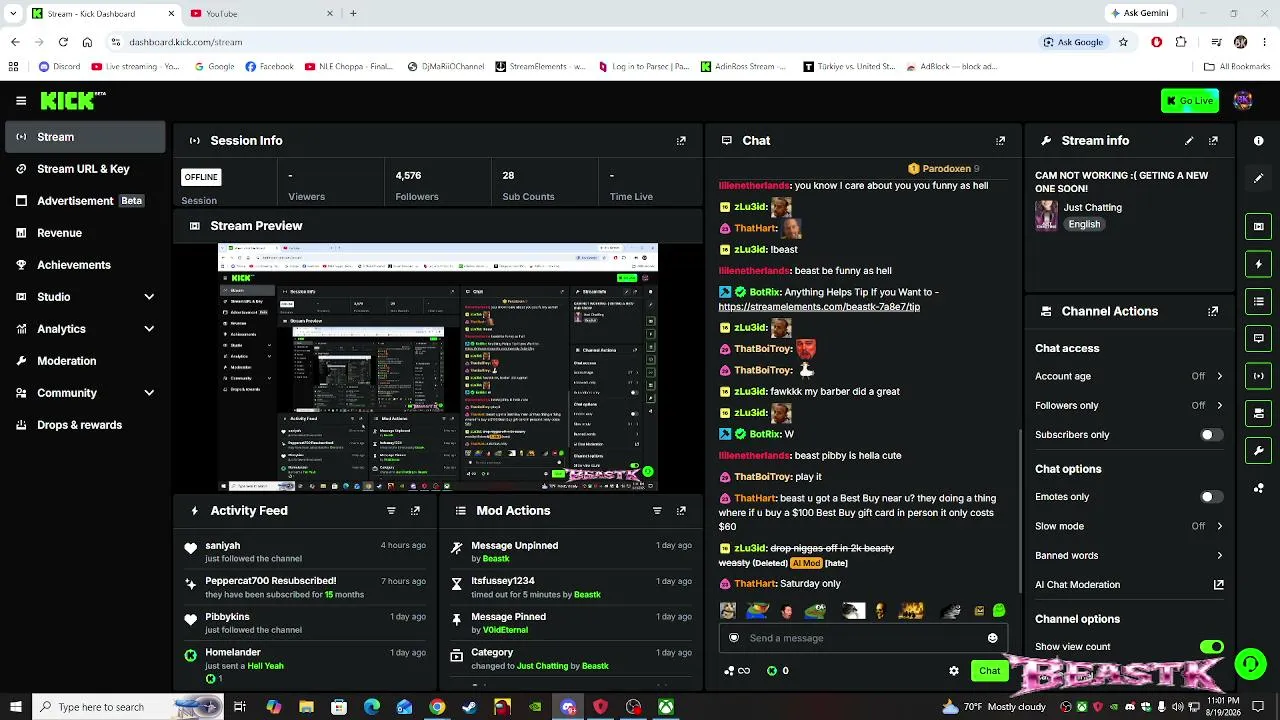
Task: Click the weather widget in the taskbar
Action: point(993,707)
